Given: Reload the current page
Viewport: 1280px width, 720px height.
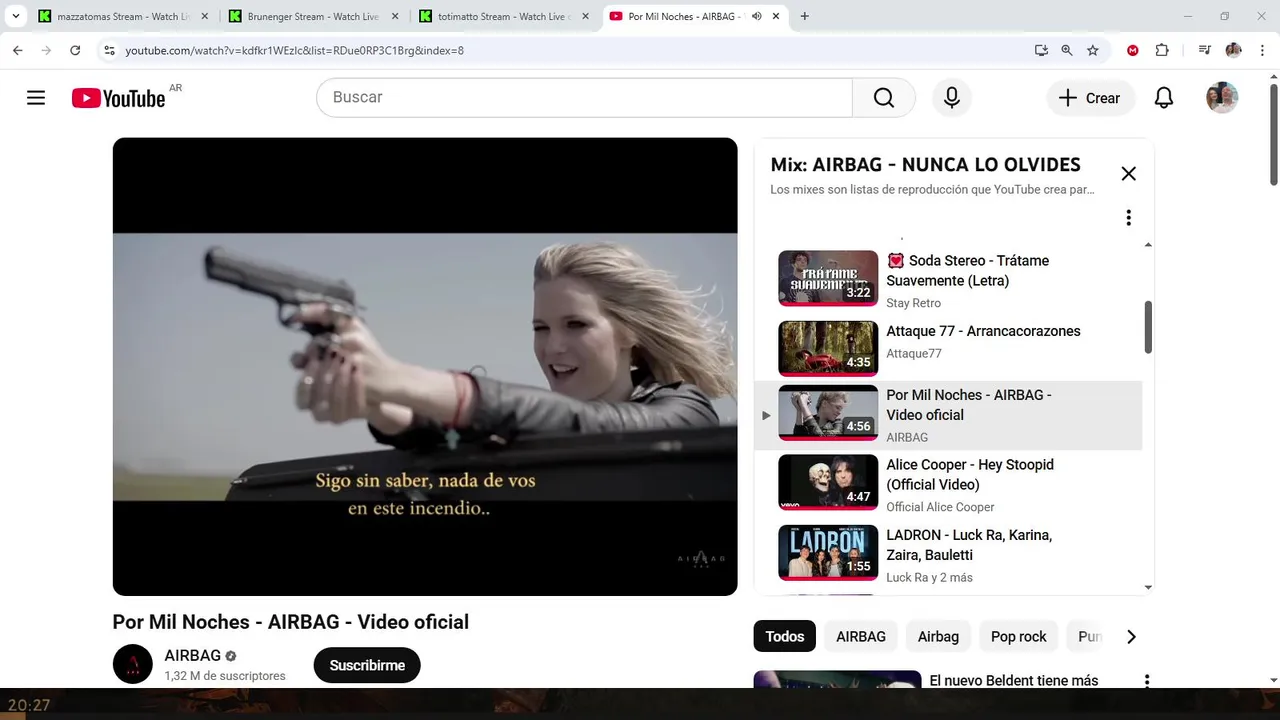Looking at the screenshot, I should pos(75,50).
